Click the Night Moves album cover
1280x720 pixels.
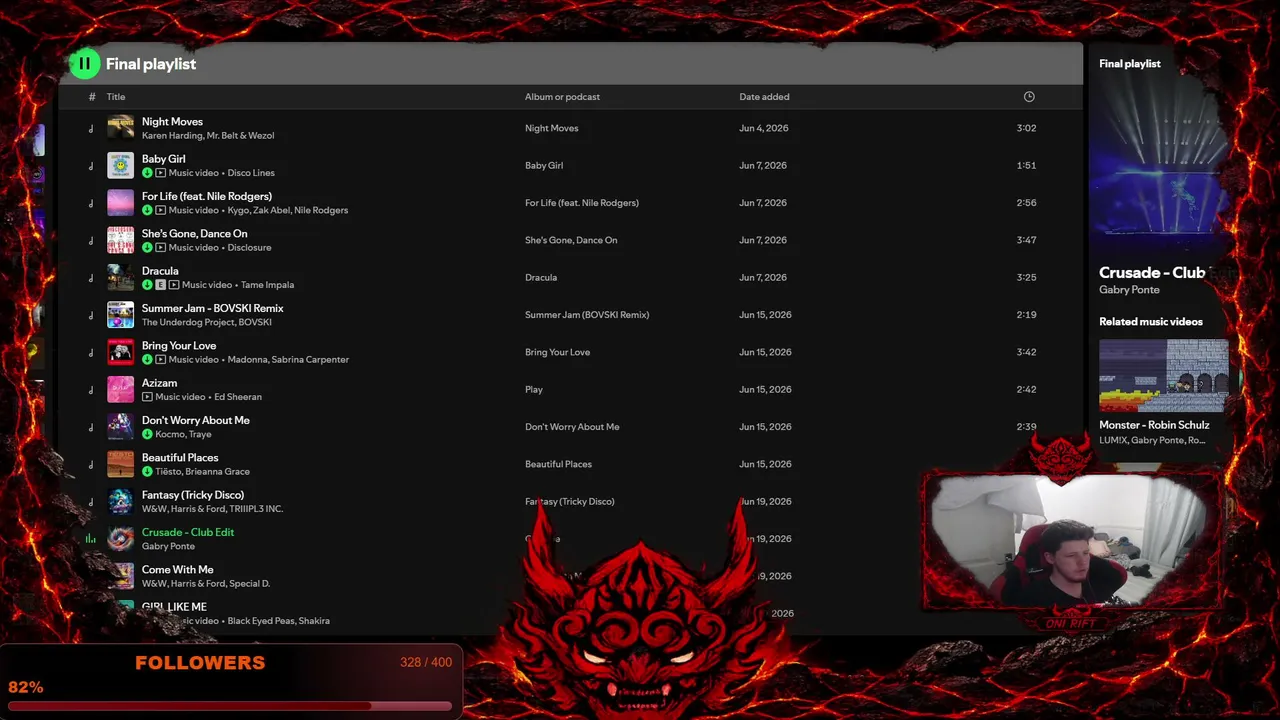pos(120,128)
